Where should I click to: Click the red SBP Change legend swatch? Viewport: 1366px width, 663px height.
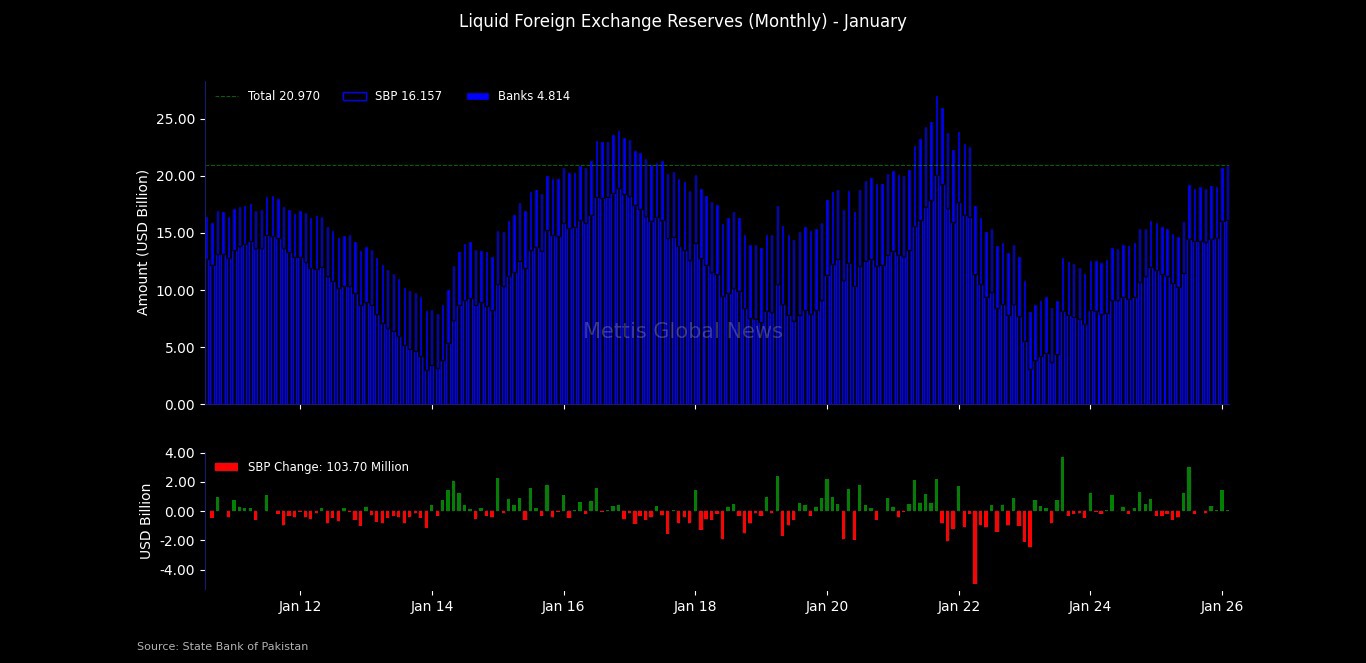coord(226,467)
